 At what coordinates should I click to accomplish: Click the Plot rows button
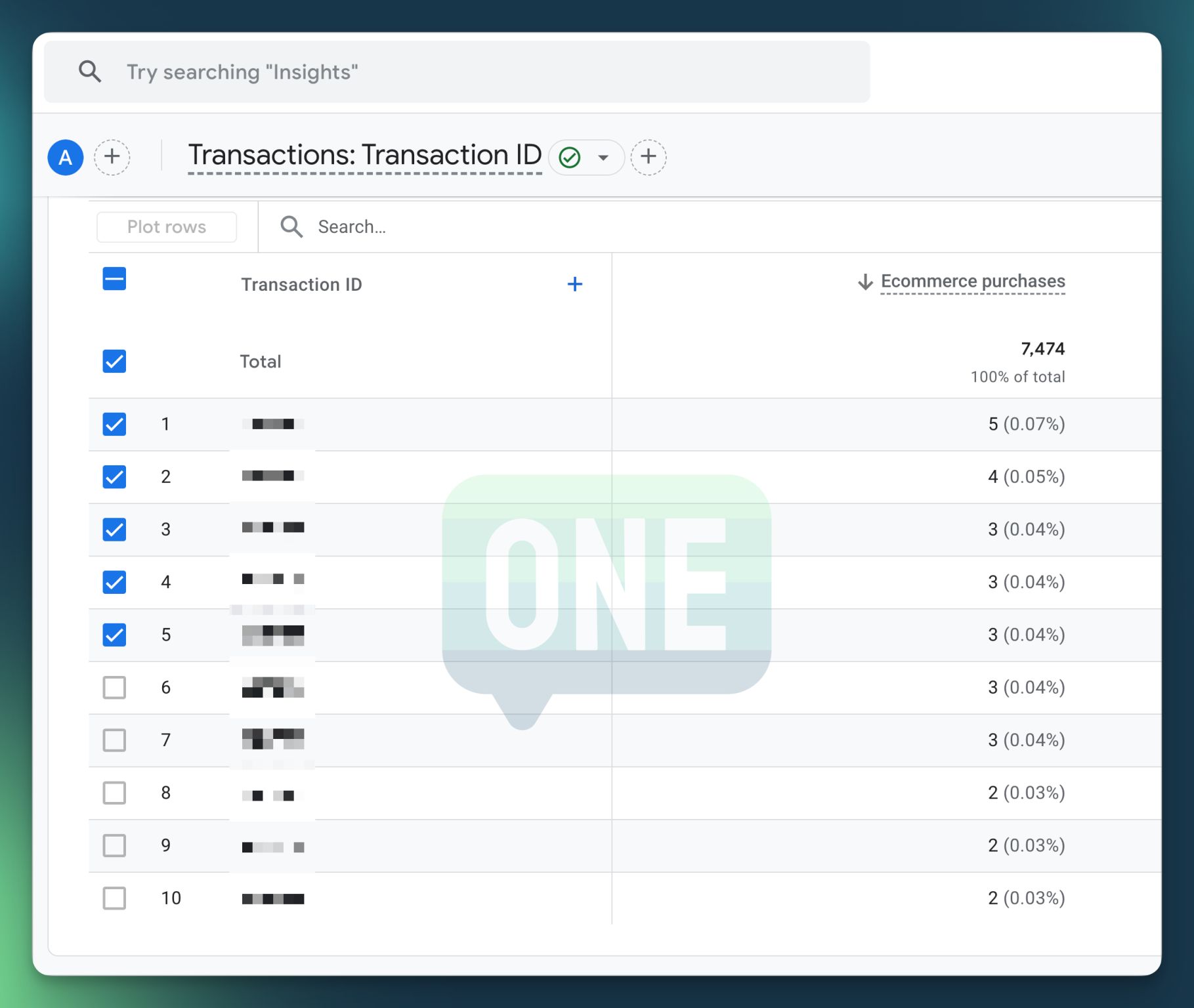coord(166,226)
